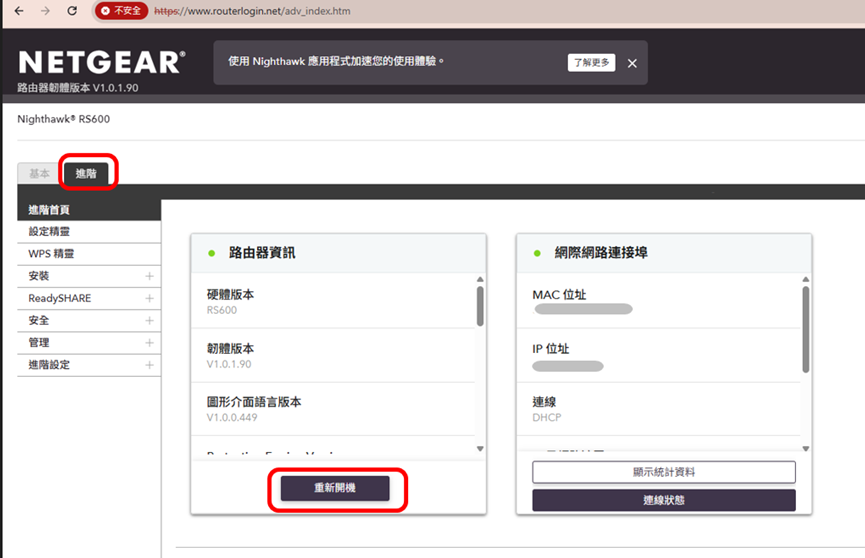
Task: Click the IP 位址 label
Action: (551, 349)
